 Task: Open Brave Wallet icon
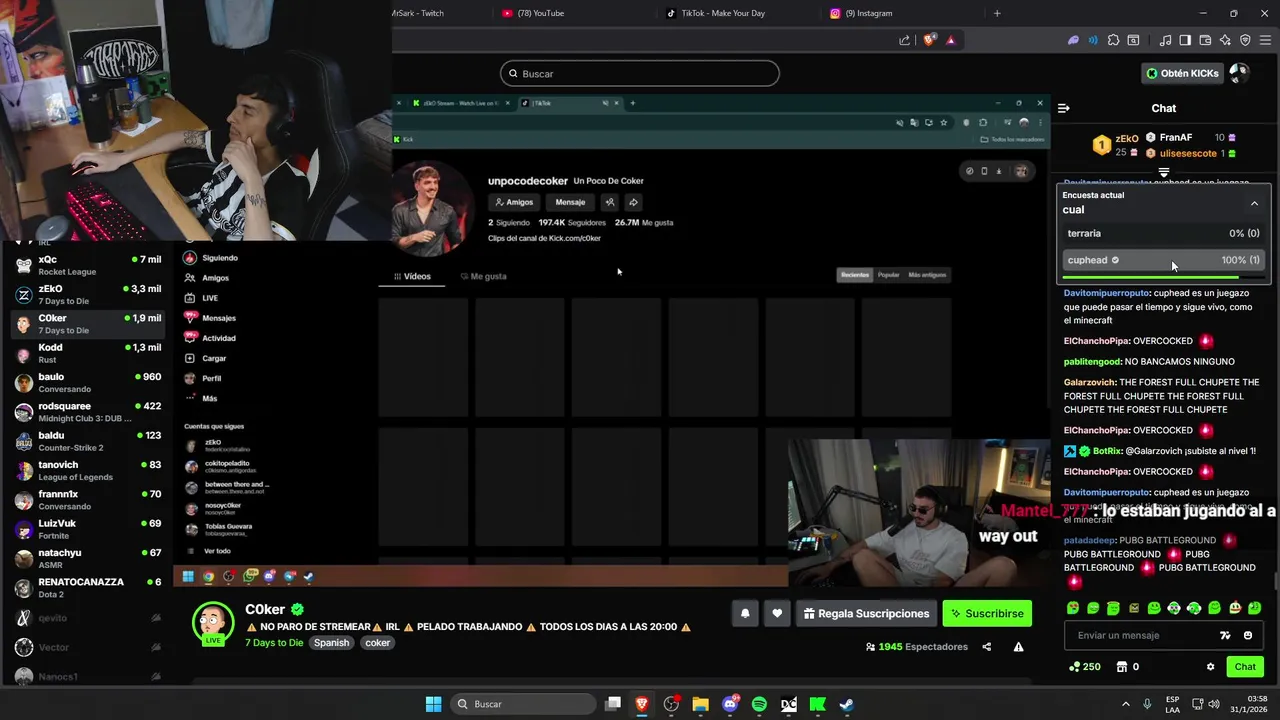[1205, 40]
